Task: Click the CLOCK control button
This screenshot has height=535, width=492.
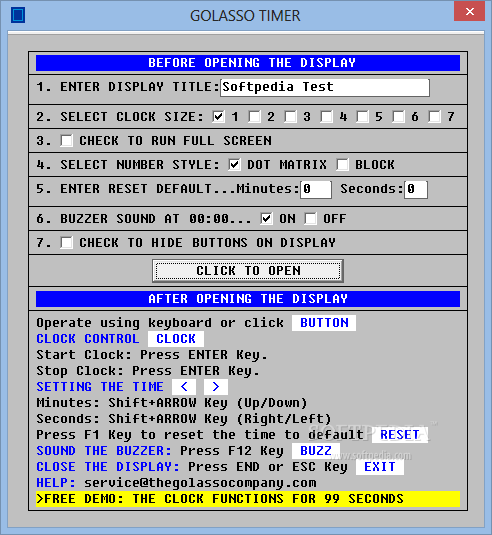Action: pyautogui.click(x=176, y=339)
